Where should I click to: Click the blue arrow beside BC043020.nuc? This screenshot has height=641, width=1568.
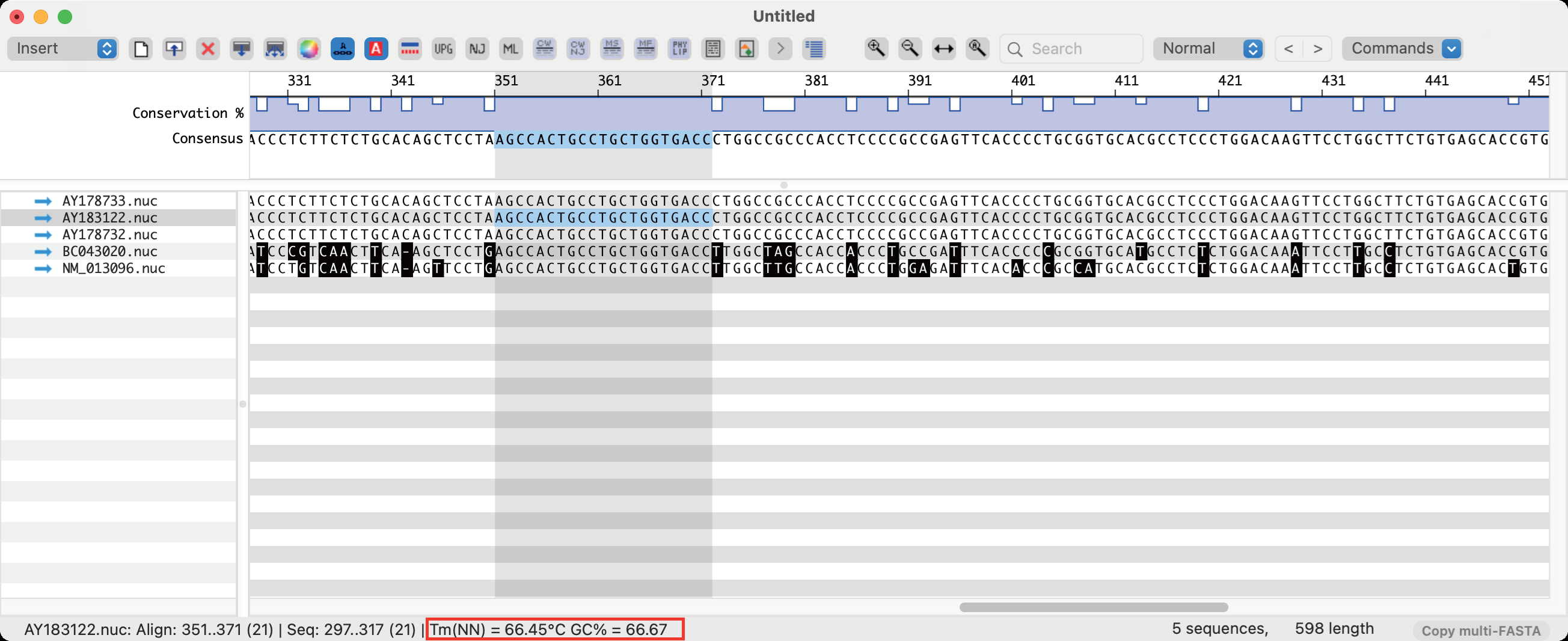pos(43,251)
